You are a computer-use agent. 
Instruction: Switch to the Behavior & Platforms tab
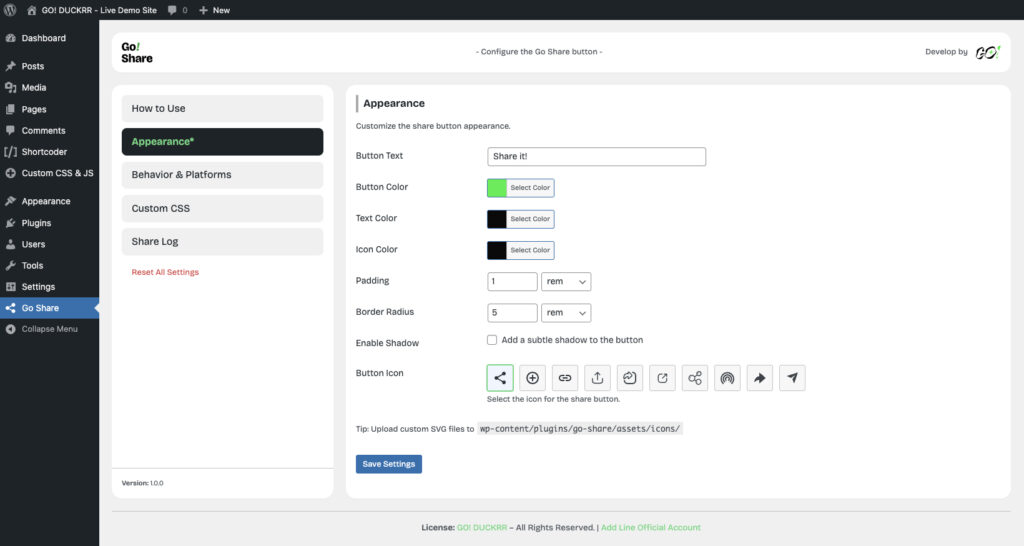tap(222, 175)
